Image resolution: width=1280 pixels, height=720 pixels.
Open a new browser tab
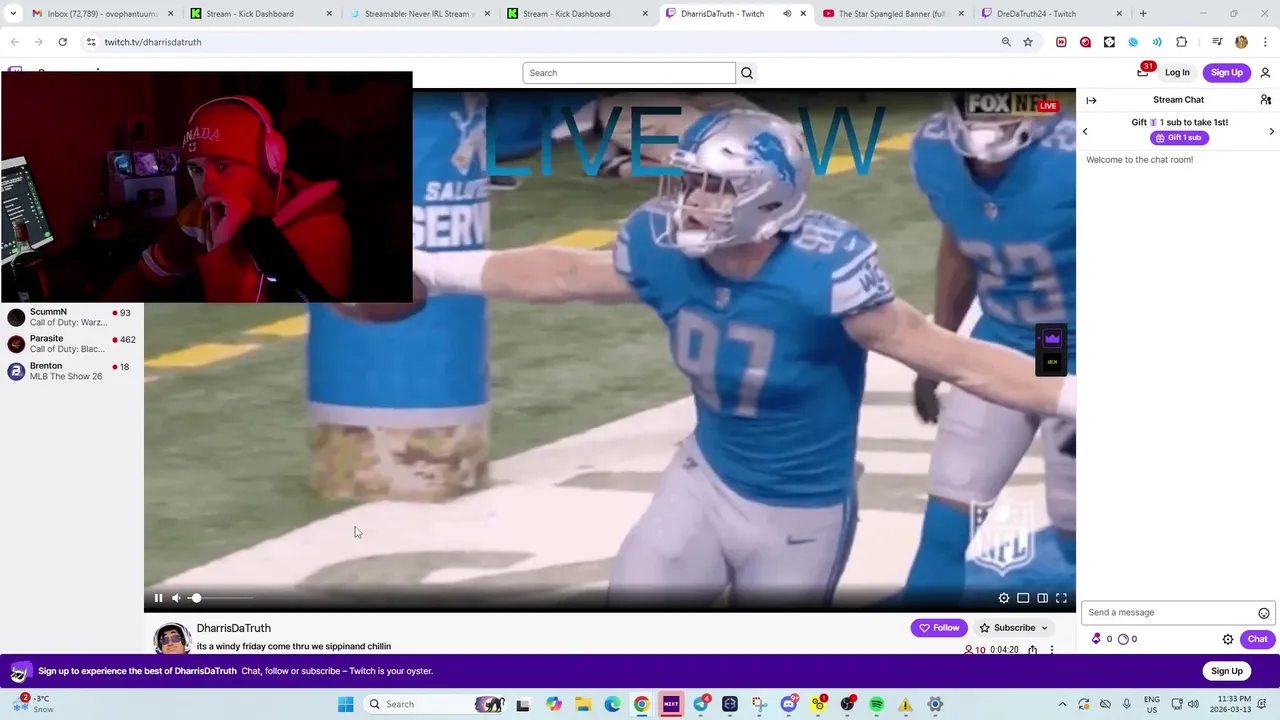pos(1143,14)
